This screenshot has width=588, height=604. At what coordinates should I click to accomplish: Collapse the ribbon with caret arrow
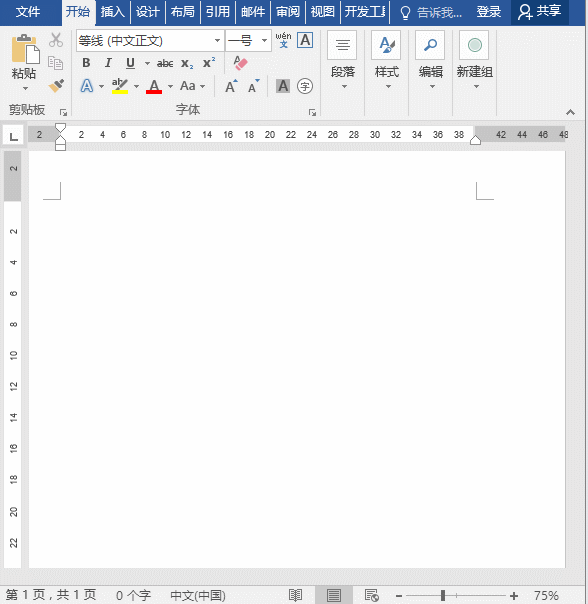[570, 112]
